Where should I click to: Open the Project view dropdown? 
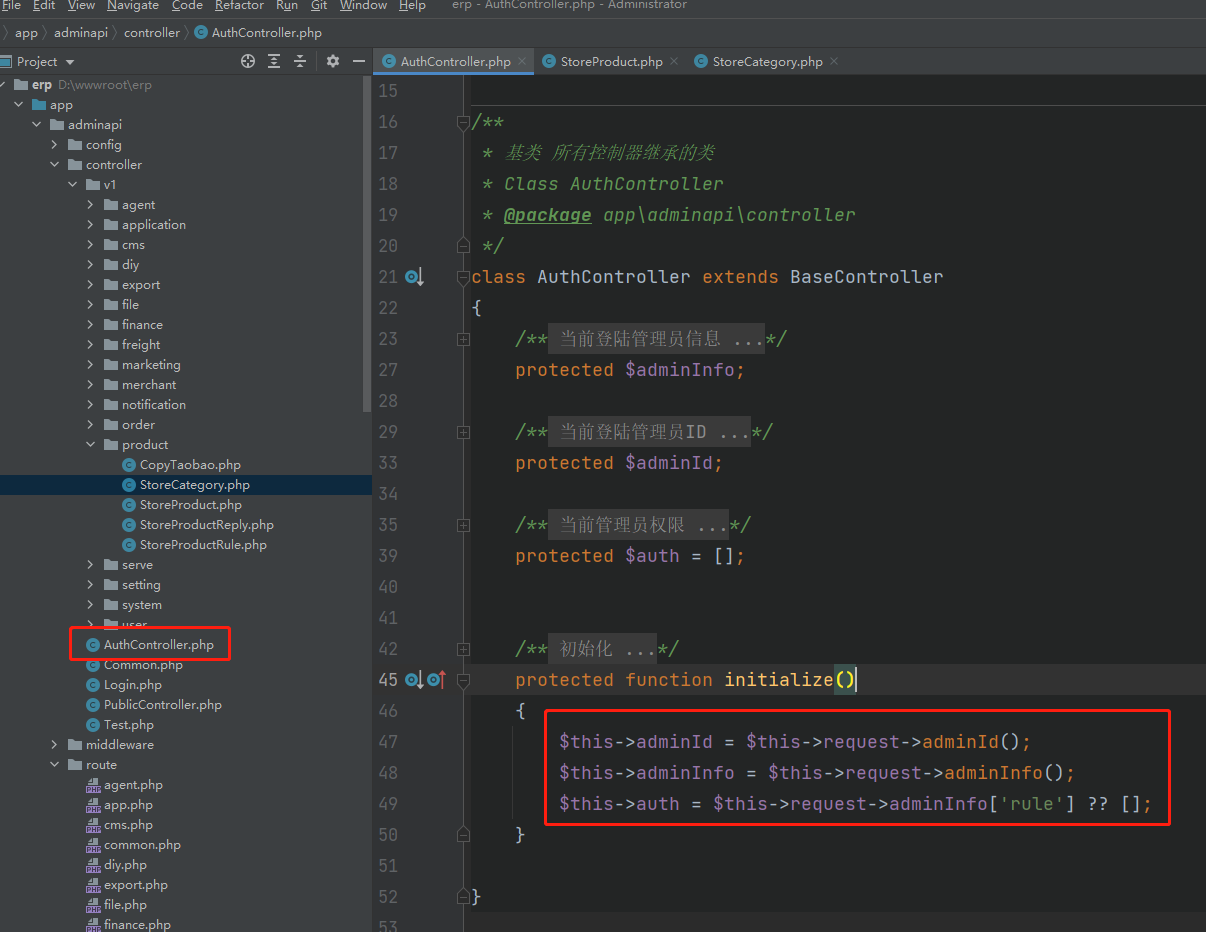[x=70, y=61]
